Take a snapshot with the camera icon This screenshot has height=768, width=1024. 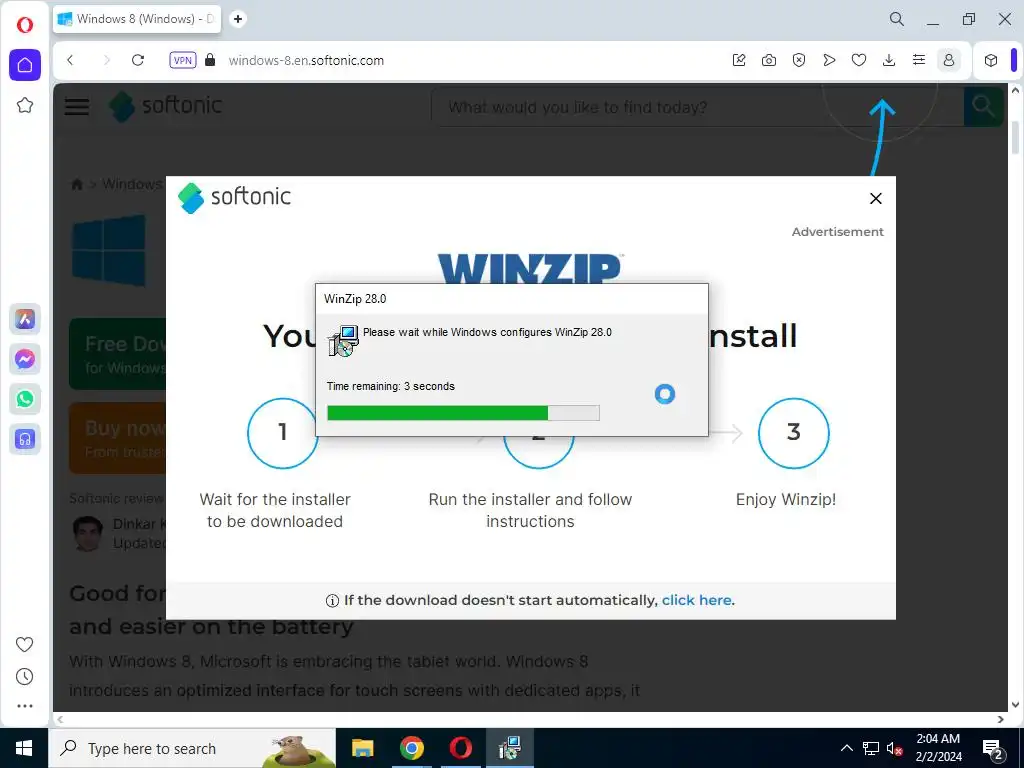[769, 60]
